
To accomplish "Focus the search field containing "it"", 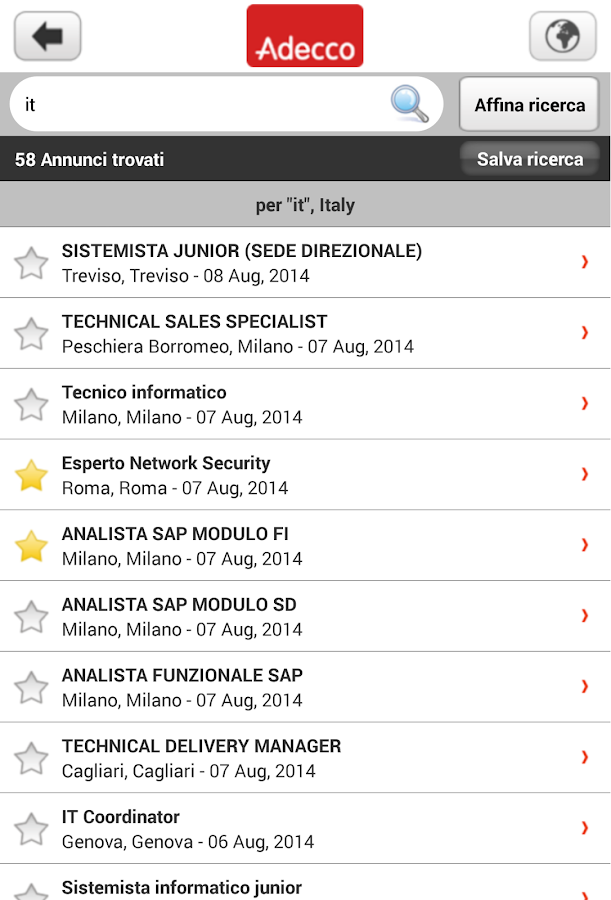I will 200,104.
